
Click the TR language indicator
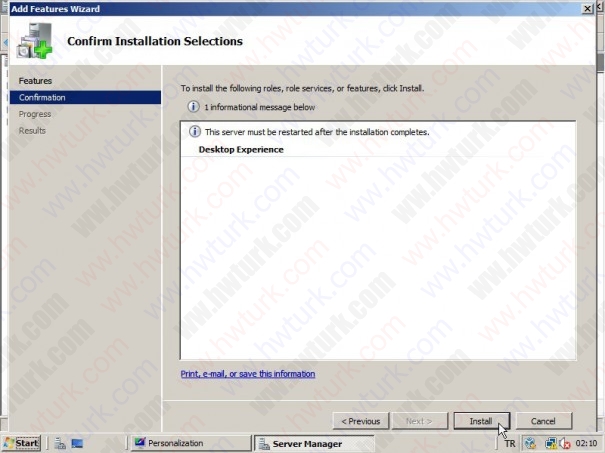(x=509, y=444)
